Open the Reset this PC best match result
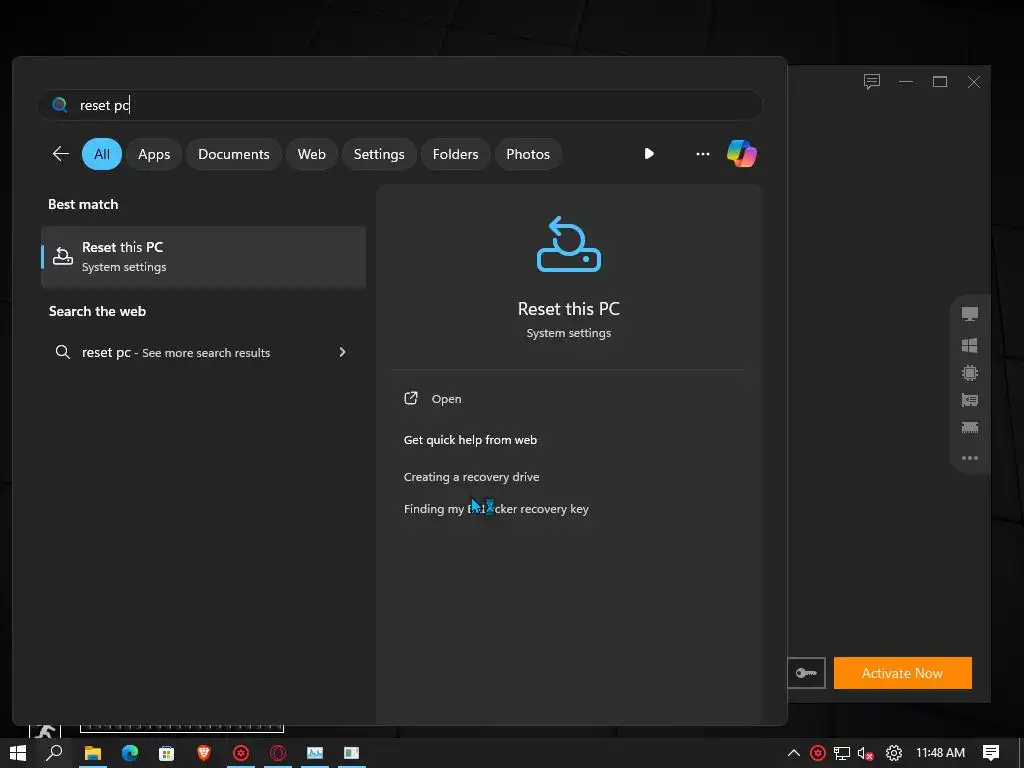Viewport: 1024px width, 768px height. [x=204, y=257]
